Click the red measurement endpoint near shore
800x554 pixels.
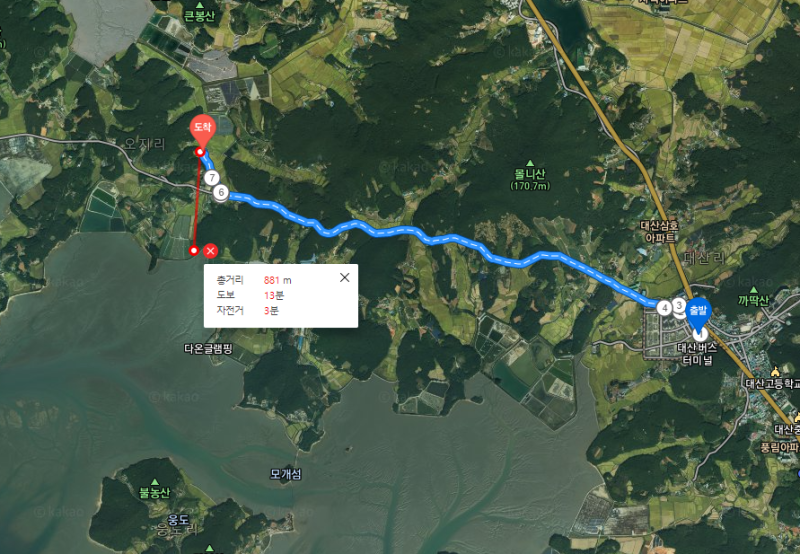[193, 250]
